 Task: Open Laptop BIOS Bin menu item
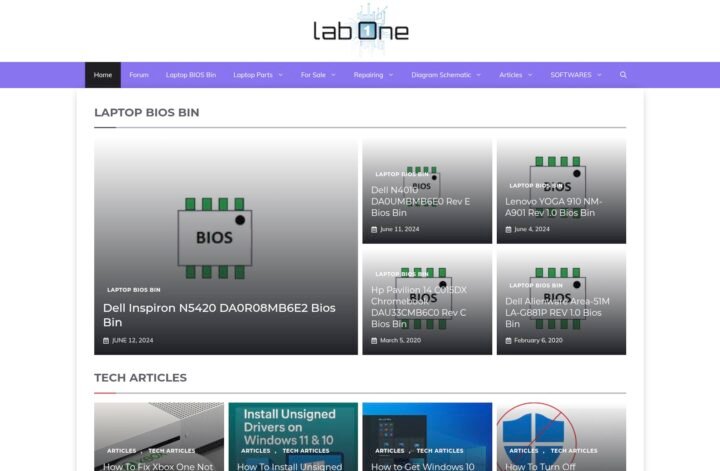coord(191,75)
